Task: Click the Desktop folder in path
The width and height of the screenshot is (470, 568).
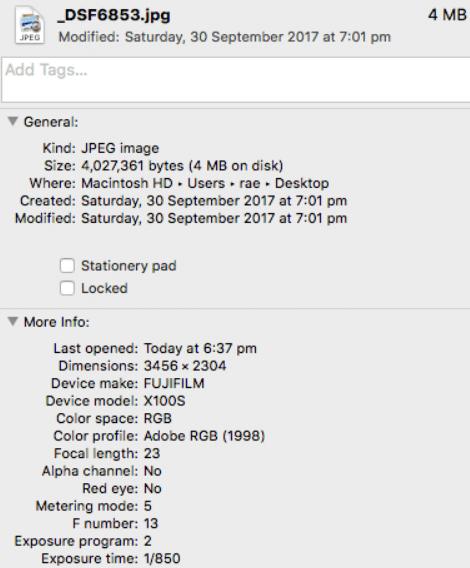Action: click(302, 183)
